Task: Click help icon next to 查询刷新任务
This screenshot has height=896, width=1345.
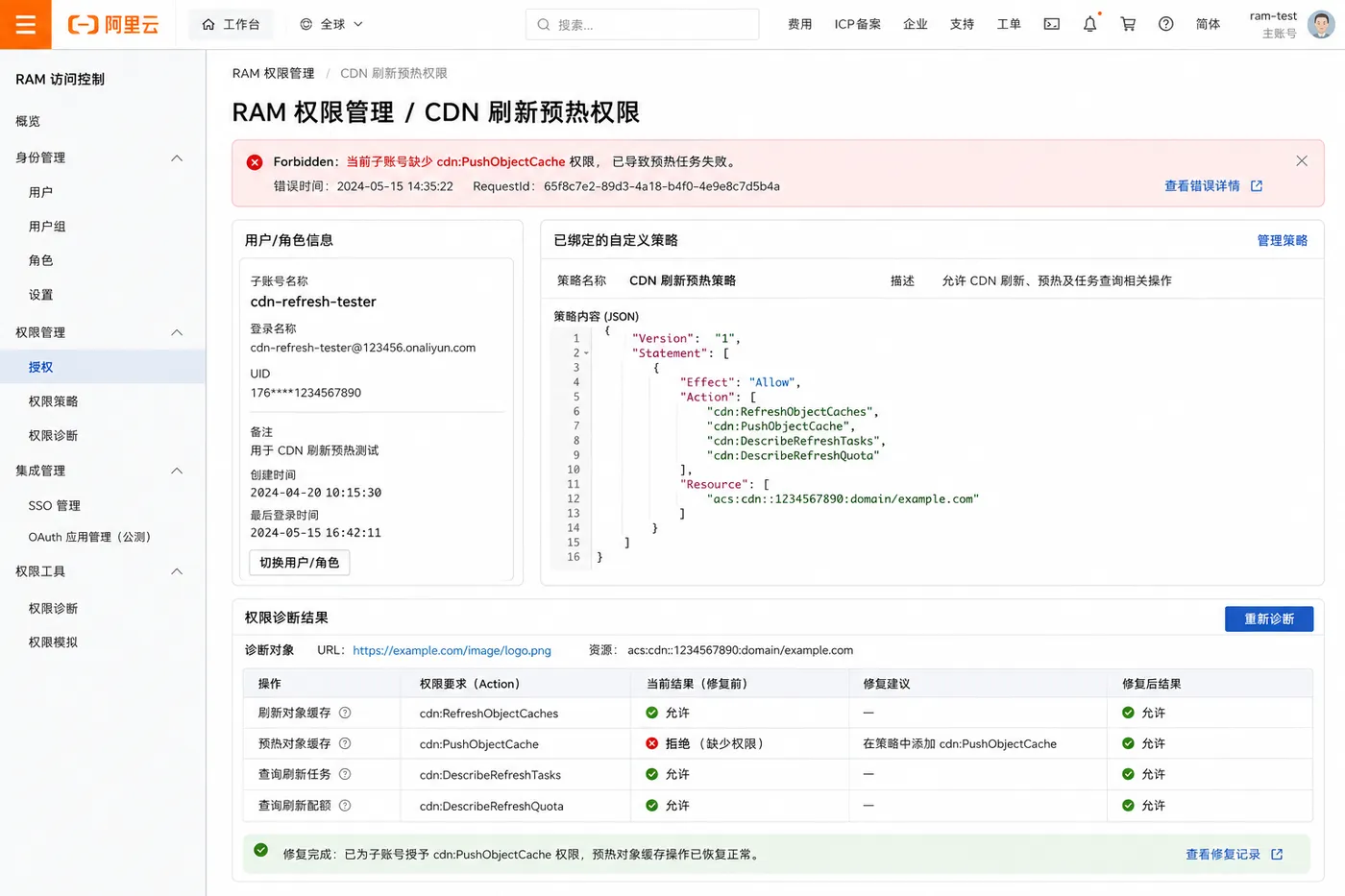Action: [x=345, y=774]
